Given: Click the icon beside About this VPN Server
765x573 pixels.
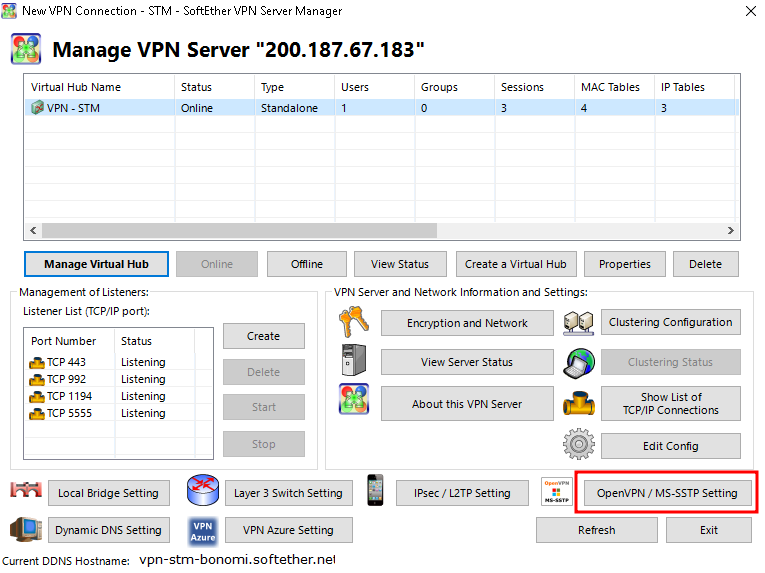Looking at the screenshot, I should (x=354, y=399).
